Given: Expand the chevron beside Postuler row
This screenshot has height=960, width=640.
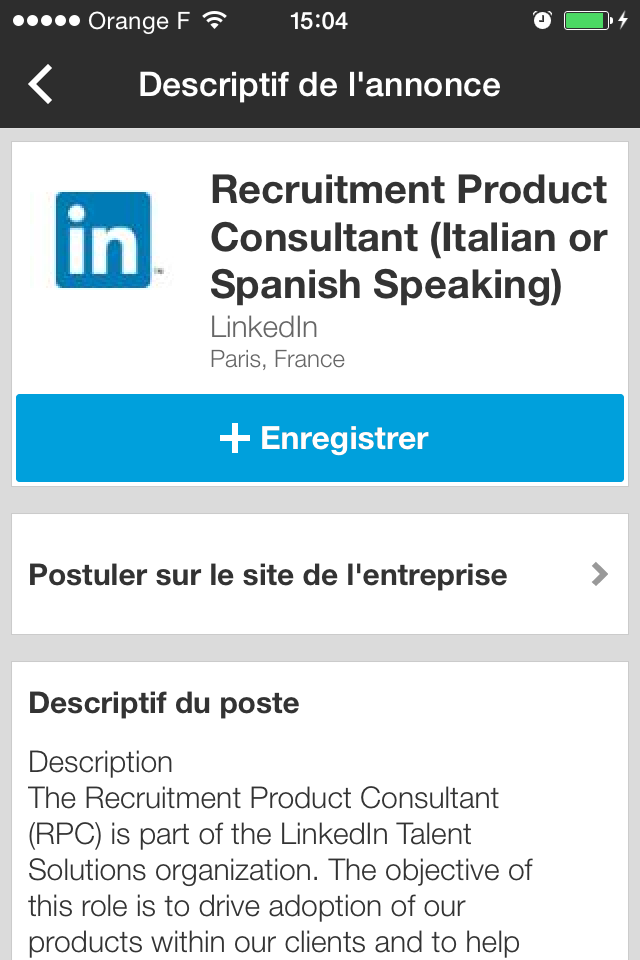Looking at the screenshot, I should pyautogui.click(x=600, y=574).
